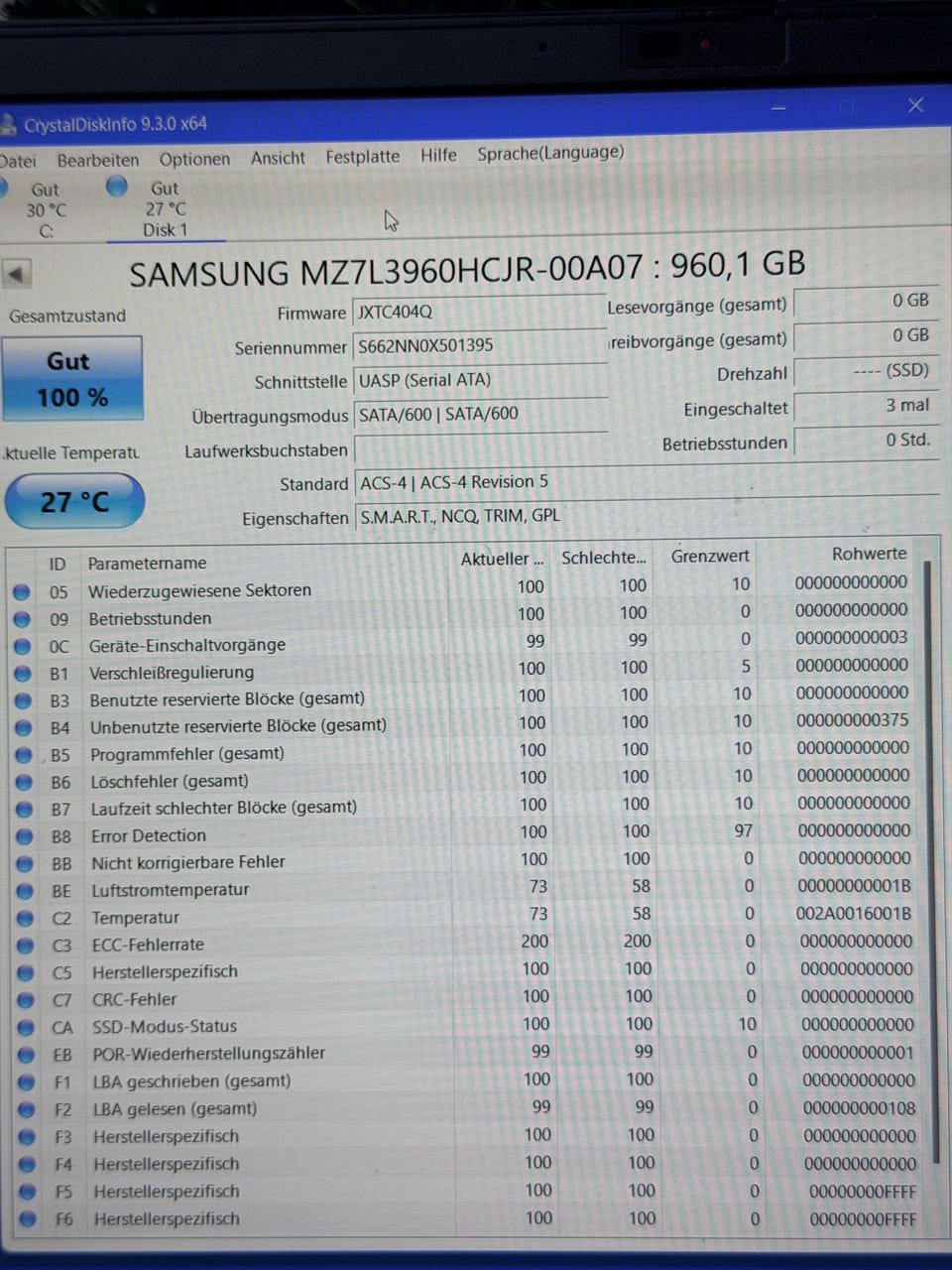The width and height of the screenshot is (952, 1270).
Task: Click status circle for Luftstromtemperatur
Action: click(25, 891)
